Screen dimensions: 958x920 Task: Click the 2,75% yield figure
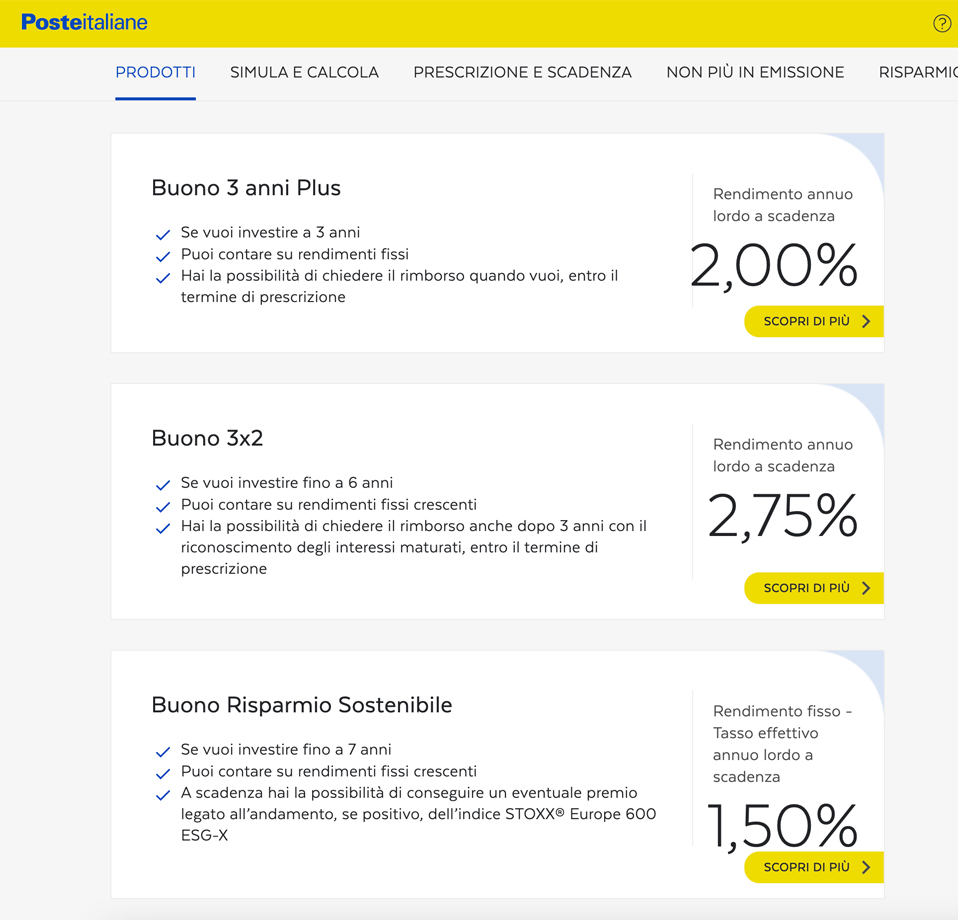782,516
